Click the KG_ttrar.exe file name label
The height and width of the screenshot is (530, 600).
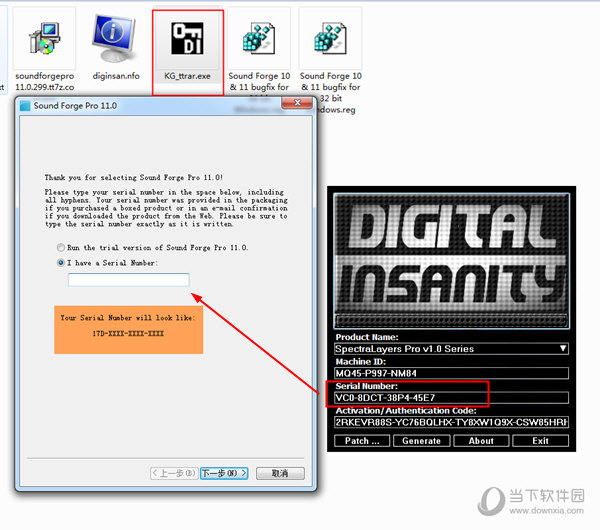[x=188, y=76]
